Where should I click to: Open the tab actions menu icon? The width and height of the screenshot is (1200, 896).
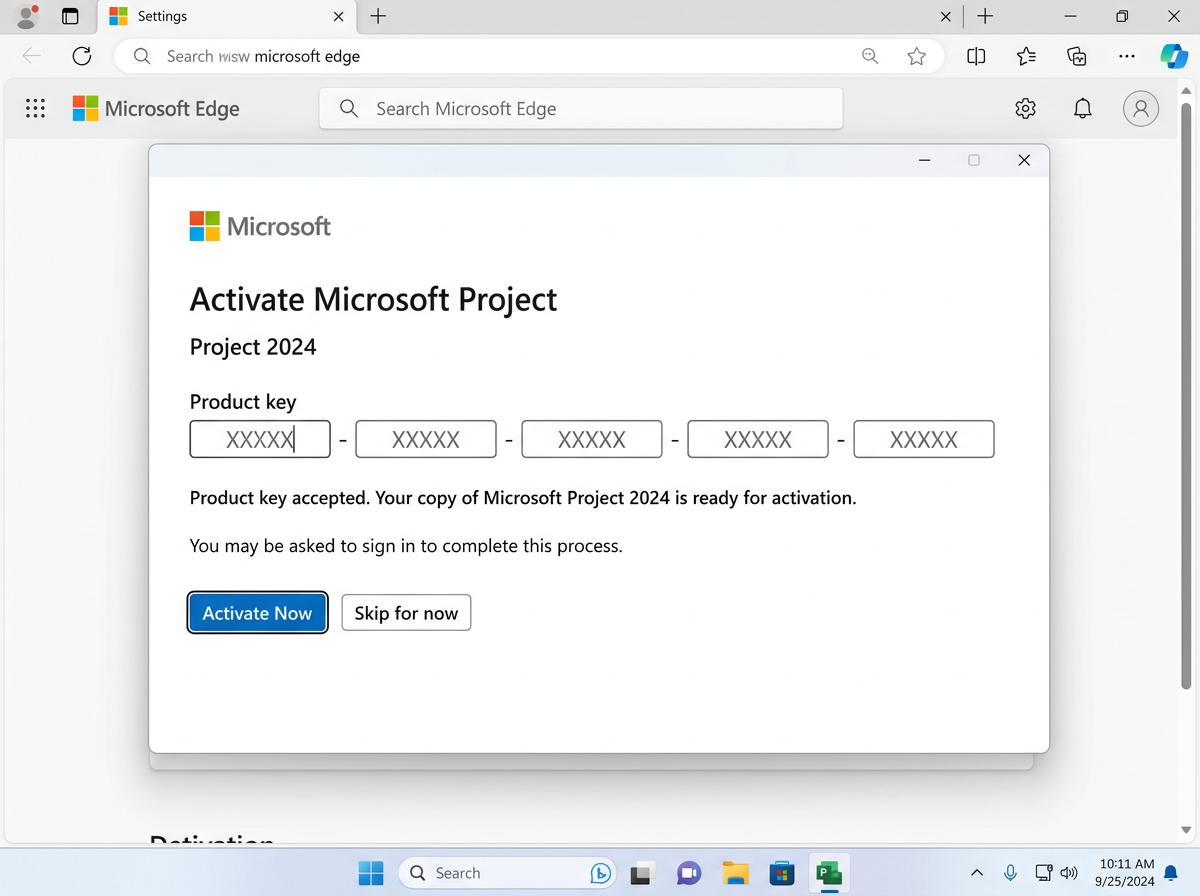70,16
